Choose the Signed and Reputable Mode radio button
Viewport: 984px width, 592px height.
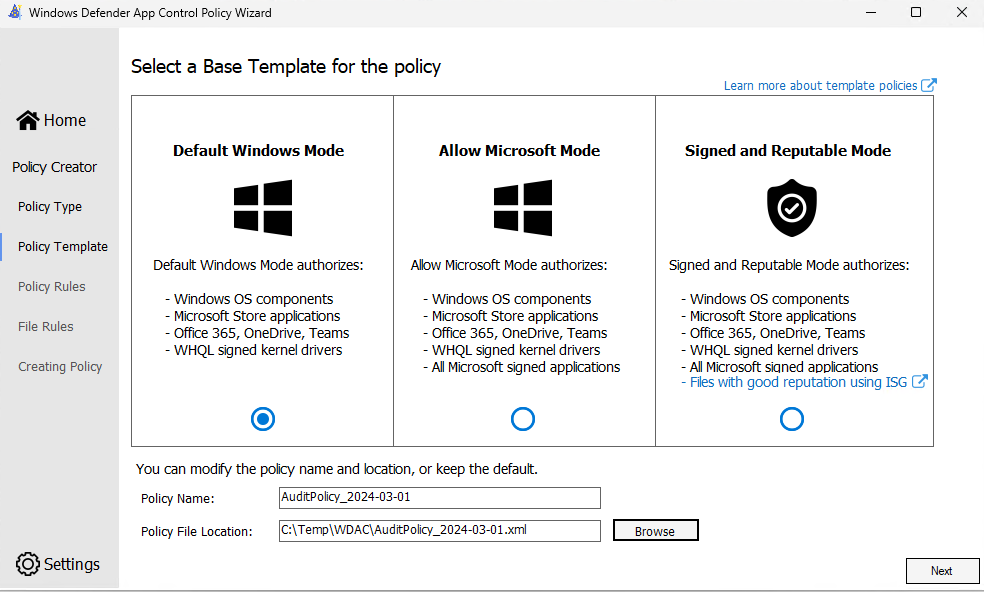click(x=792, y=419)
